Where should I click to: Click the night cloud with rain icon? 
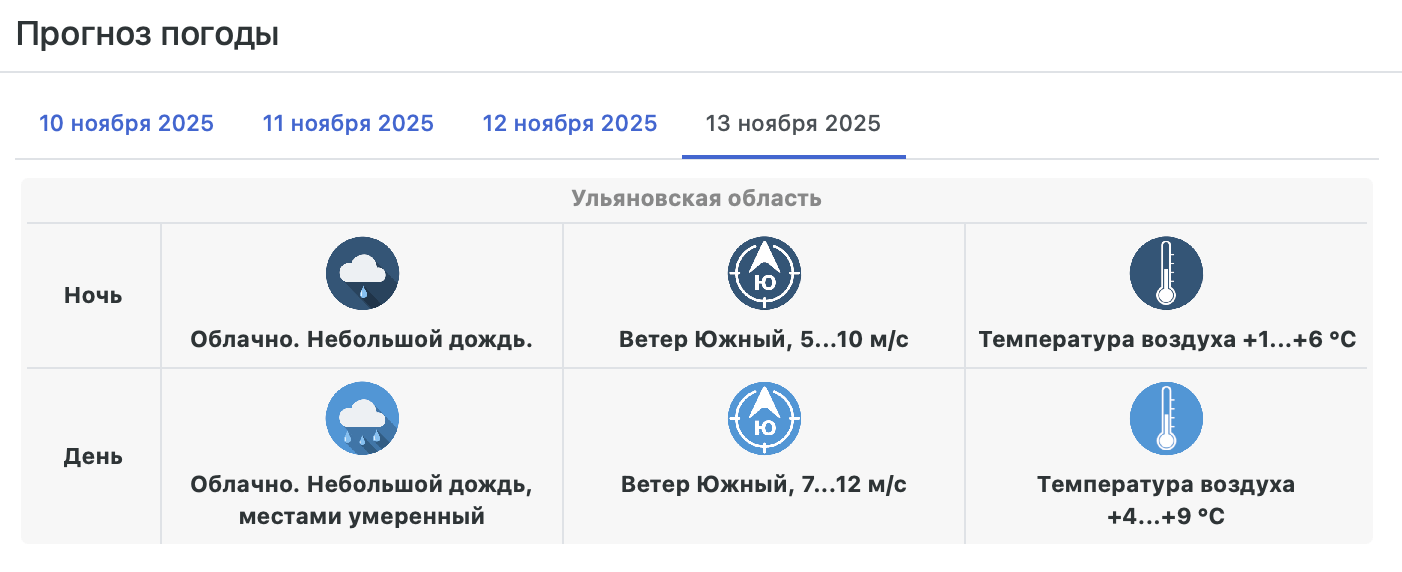tap(362, 274)
